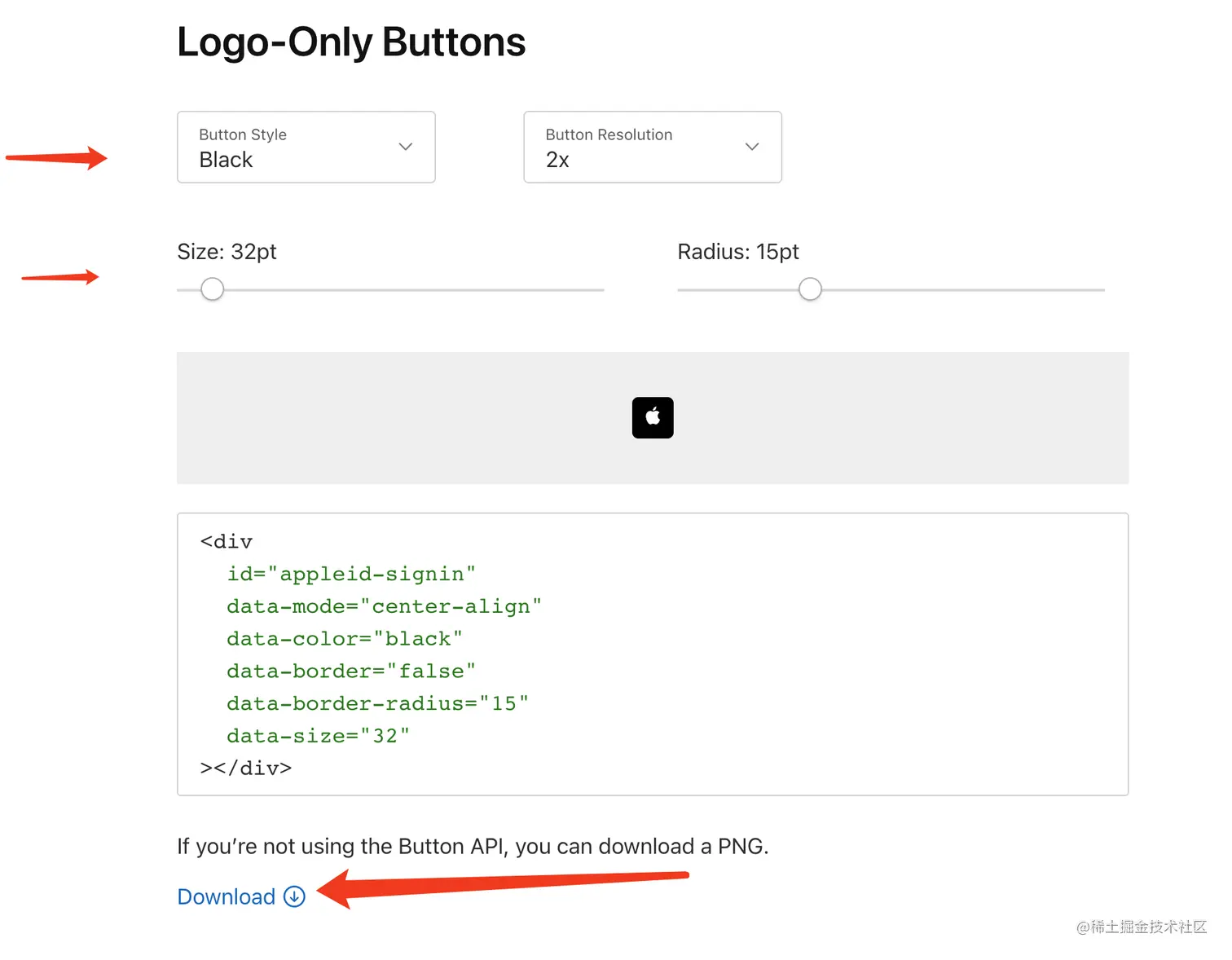Click the data-color="black" code line
Viewport: 1232px width, 960px height.
(x=345, y=639)
